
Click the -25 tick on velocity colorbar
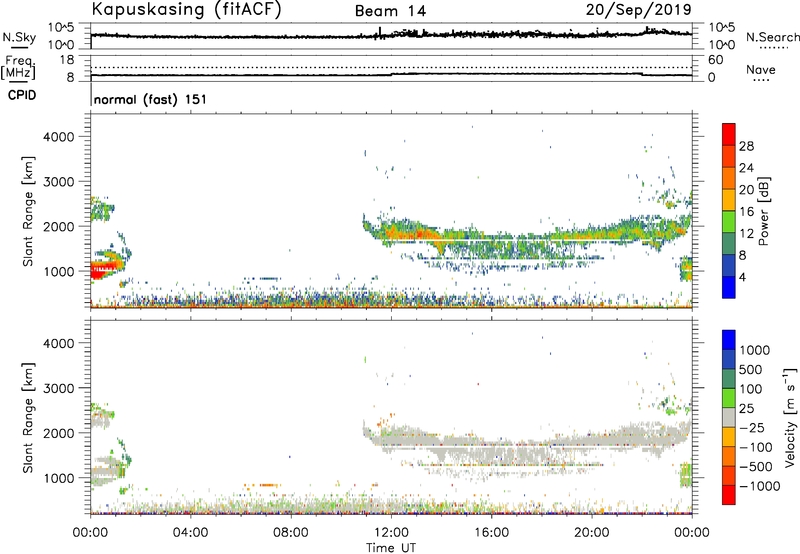pos(751,427)
